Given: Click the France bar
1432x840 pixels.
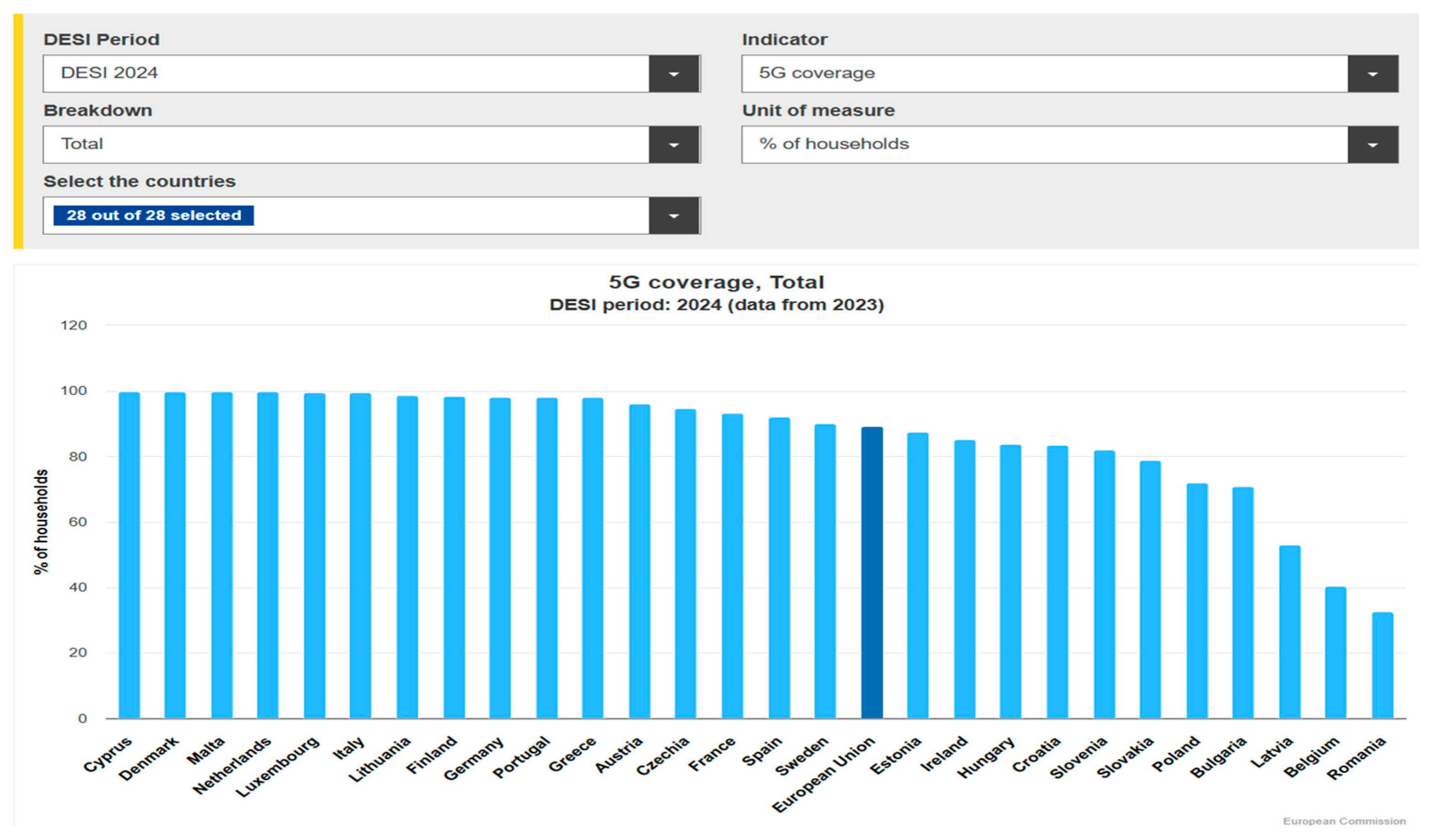Looking at the screenshot, I should pos(732,566).
